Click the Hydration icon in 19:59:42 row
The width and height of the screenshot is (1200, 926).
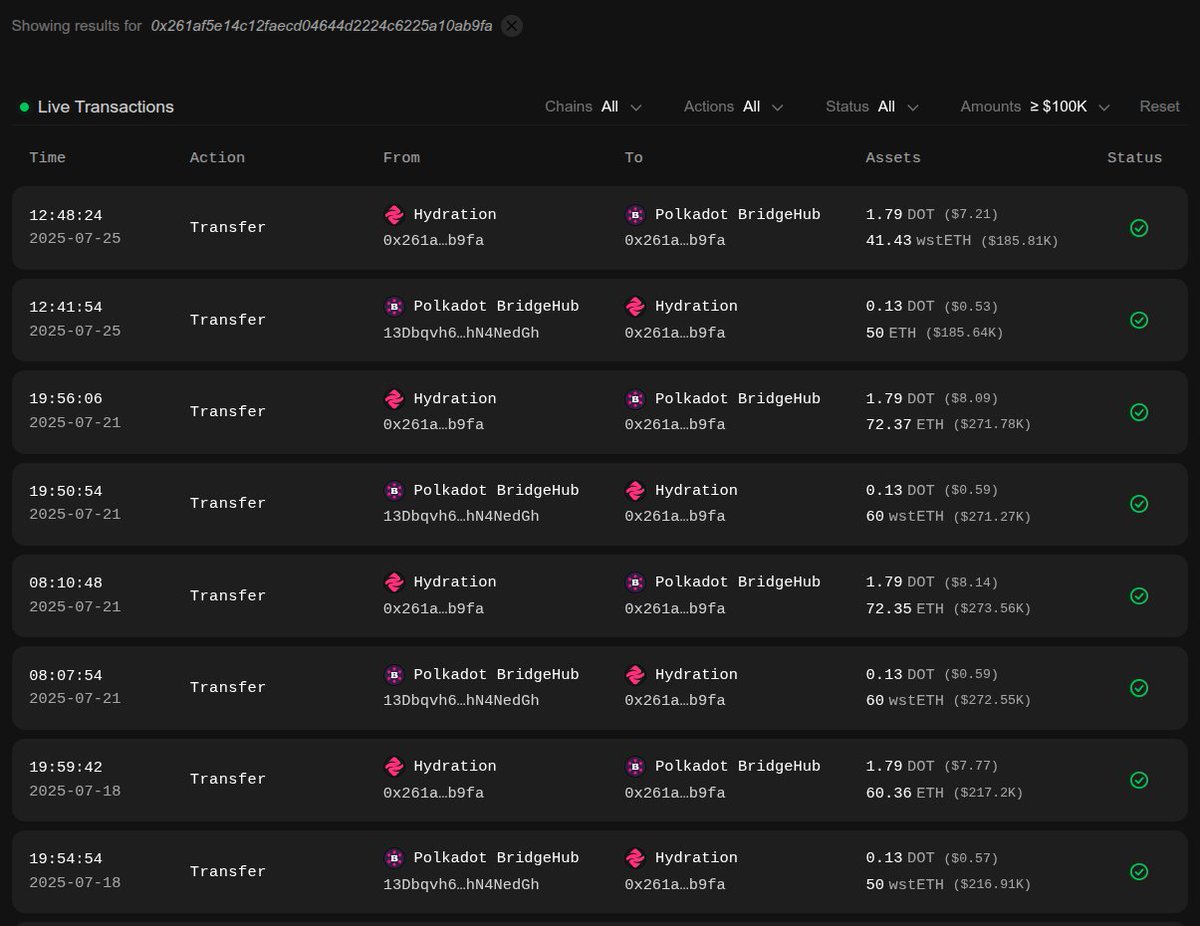tap(394, 767)
